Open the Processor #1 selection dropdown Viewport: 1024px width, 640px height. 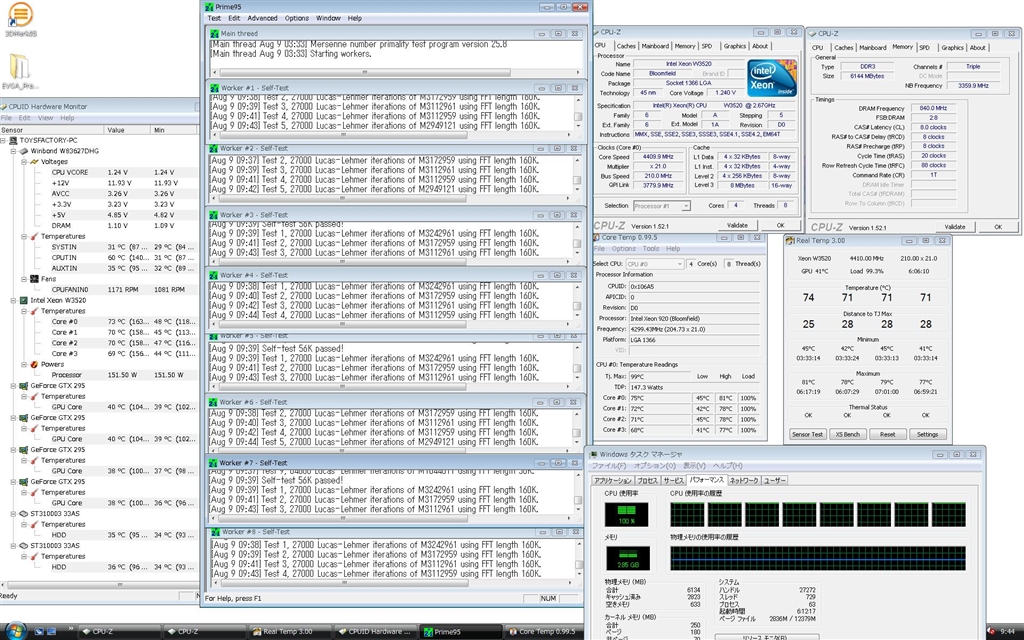pyautogui.click(x=661, y=206)
